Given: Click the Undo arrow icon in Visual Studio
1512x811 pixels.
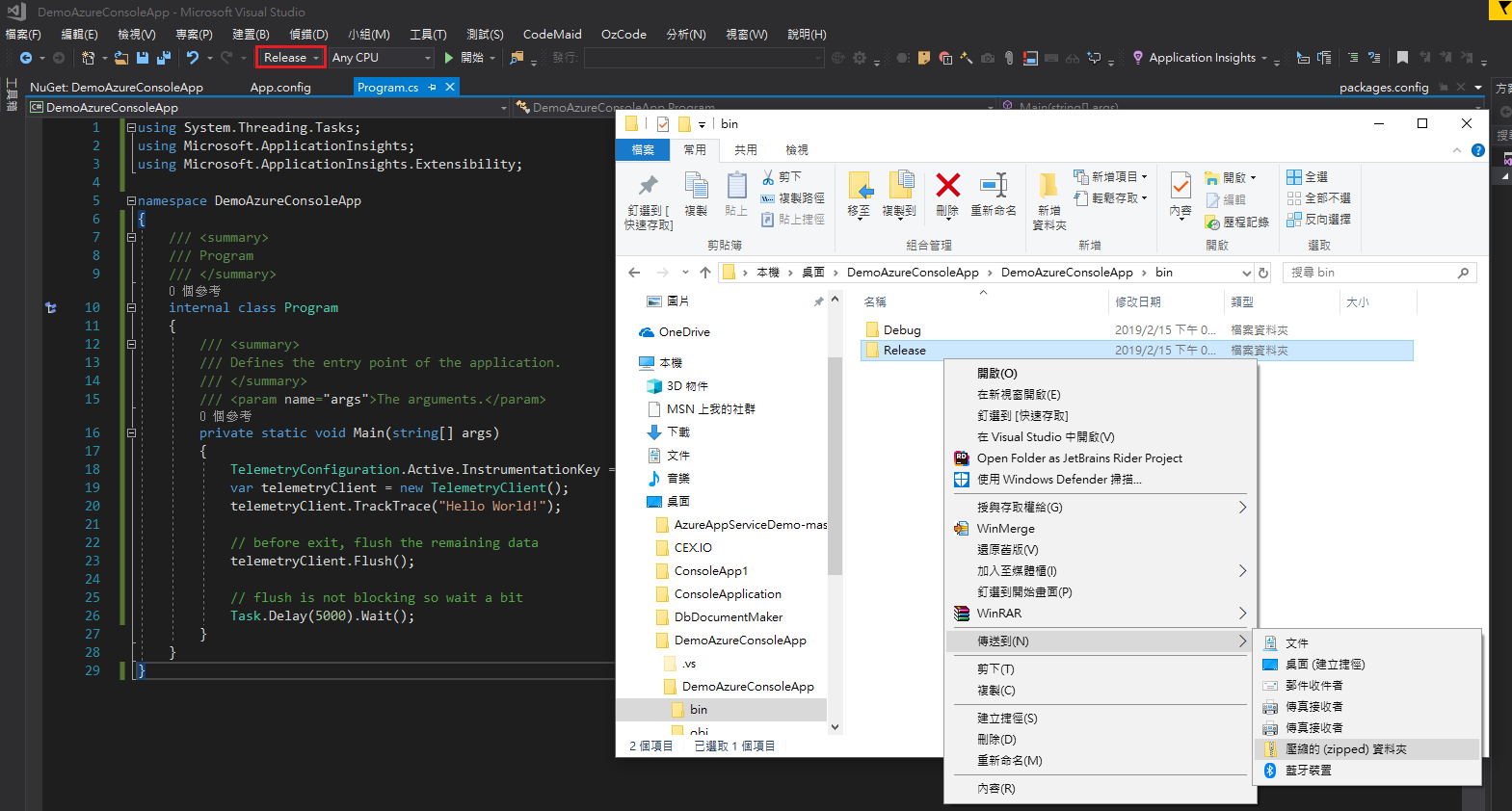Looking at the screenshot, I should pos(193,58).
